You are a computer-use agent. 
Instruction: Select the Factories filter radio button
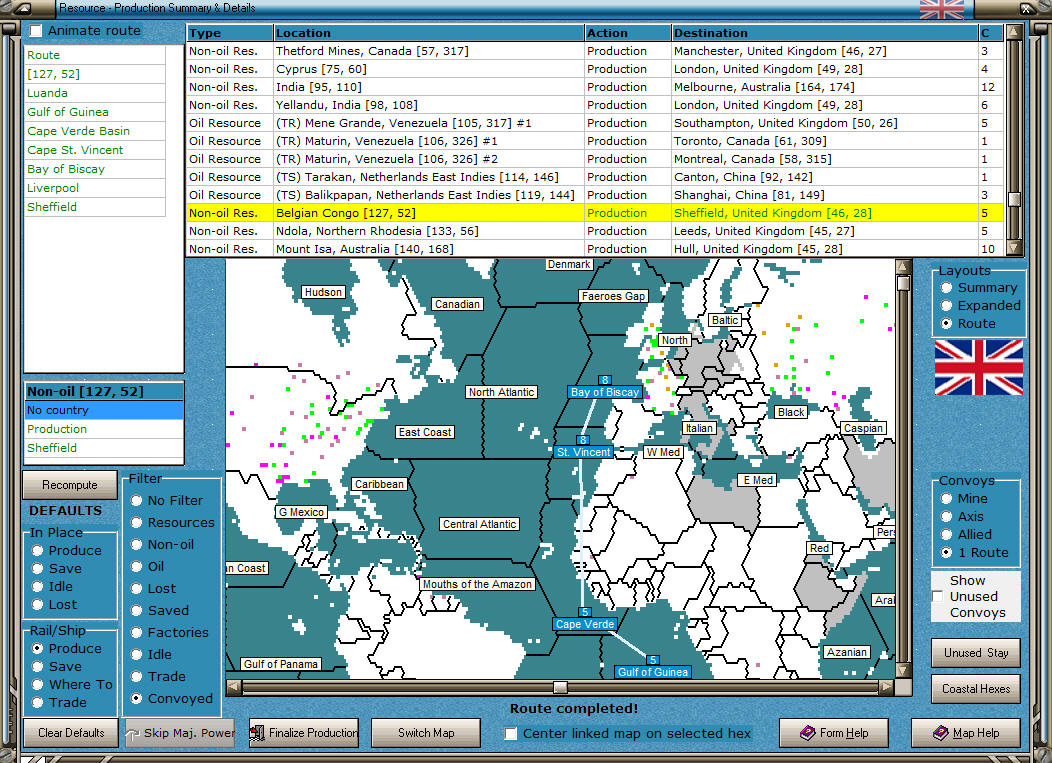point(137,633)
